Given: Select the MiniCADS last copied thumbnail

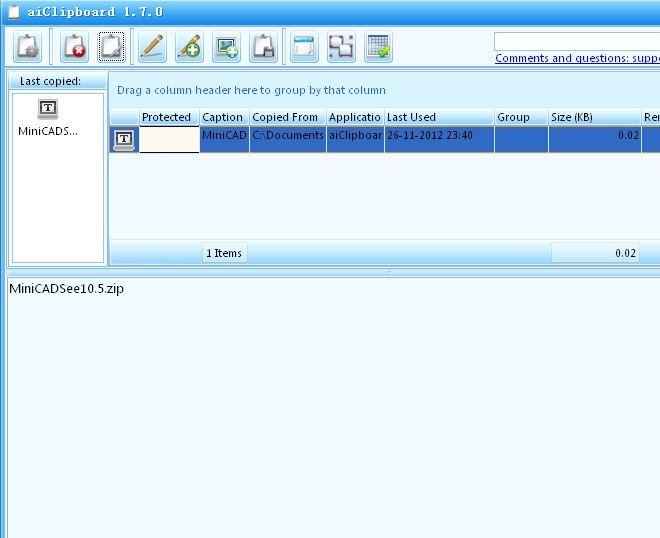Looking at the screenshot, I should tap(48, 117).
